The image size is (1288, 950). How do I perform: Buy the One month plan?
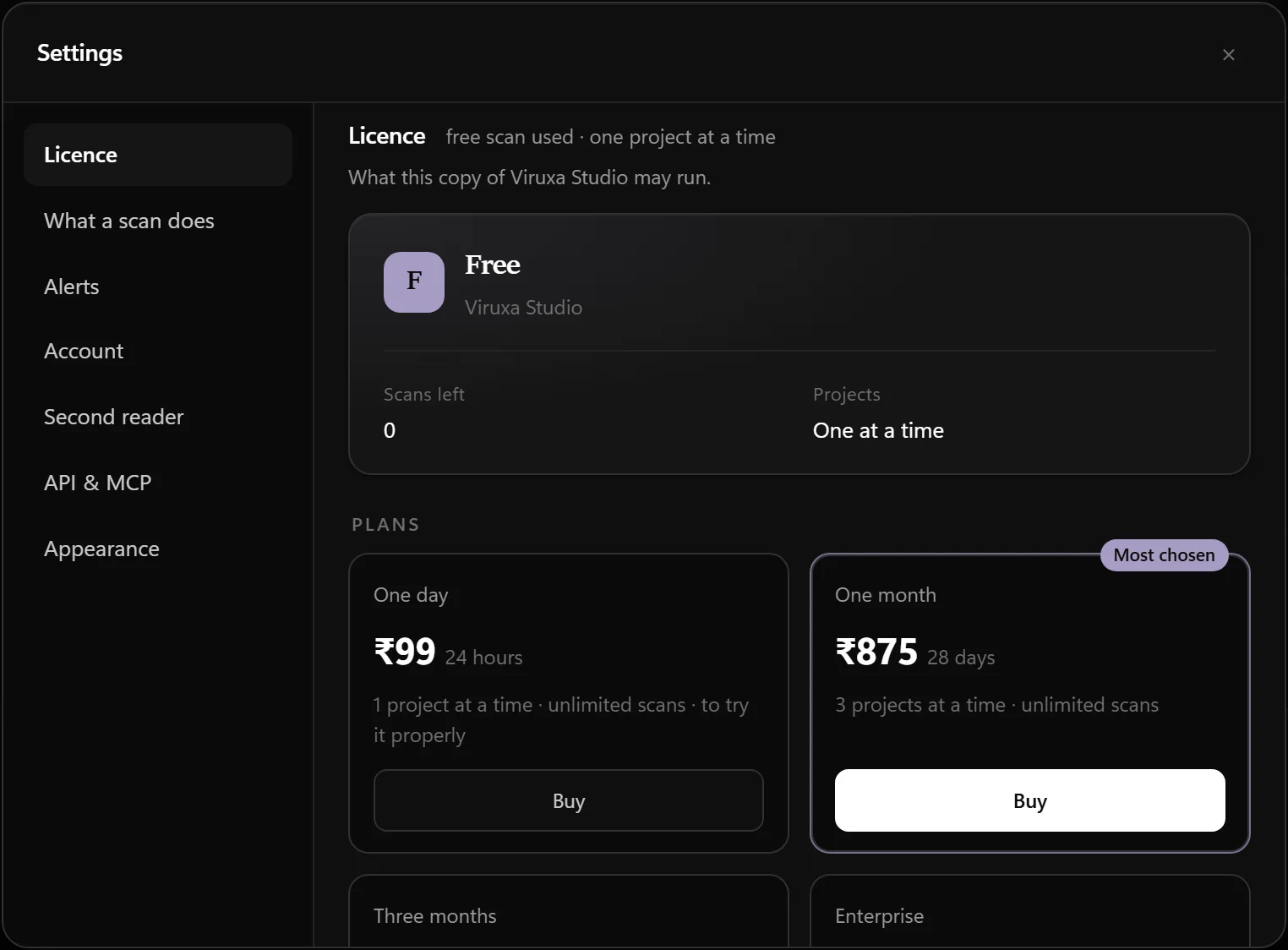[1030, 800]
